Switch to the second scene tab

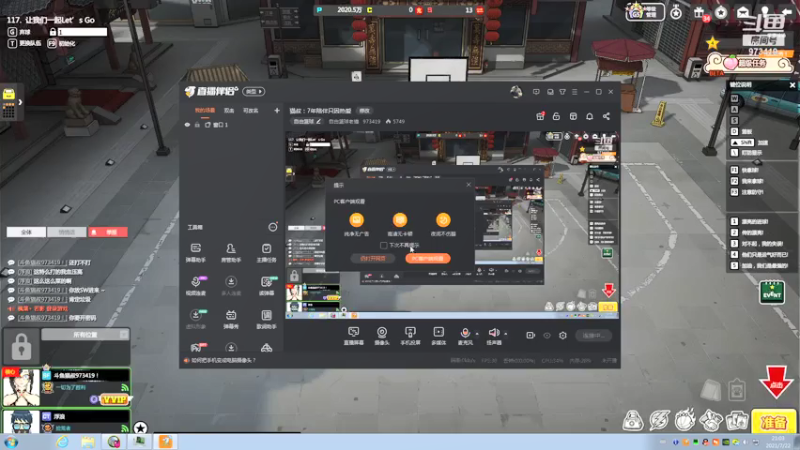pos(229,111)
